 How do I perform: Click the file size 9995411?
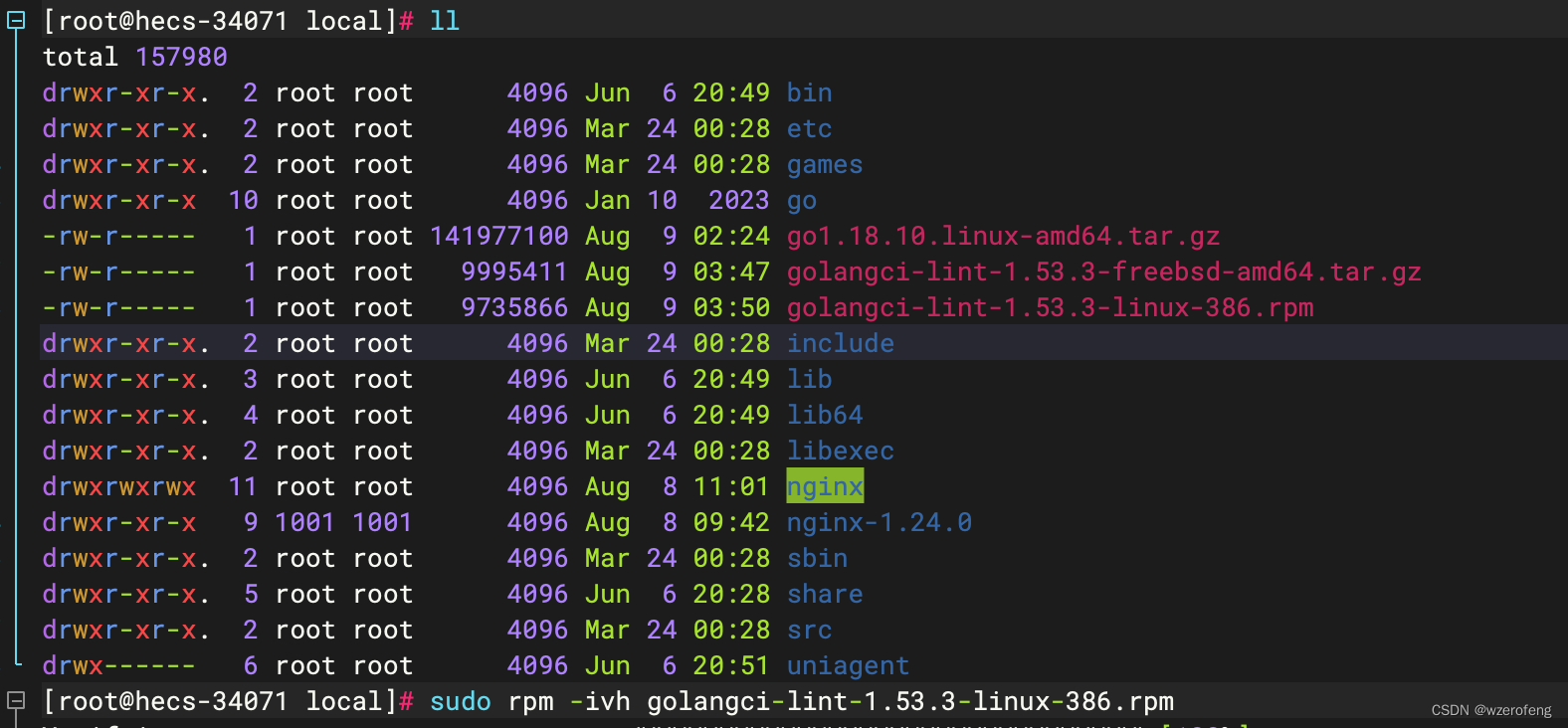point(514,272)
